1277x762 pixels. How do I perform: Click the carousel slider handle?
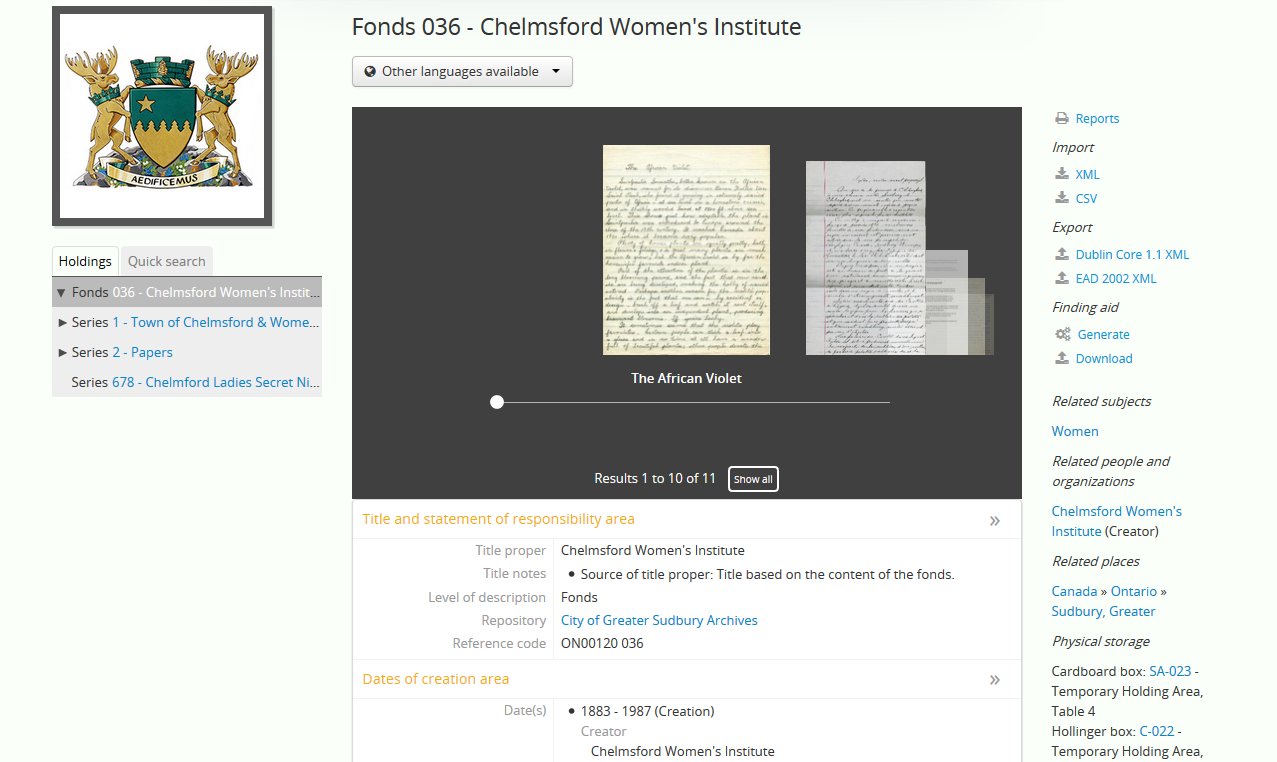(497, 402)
